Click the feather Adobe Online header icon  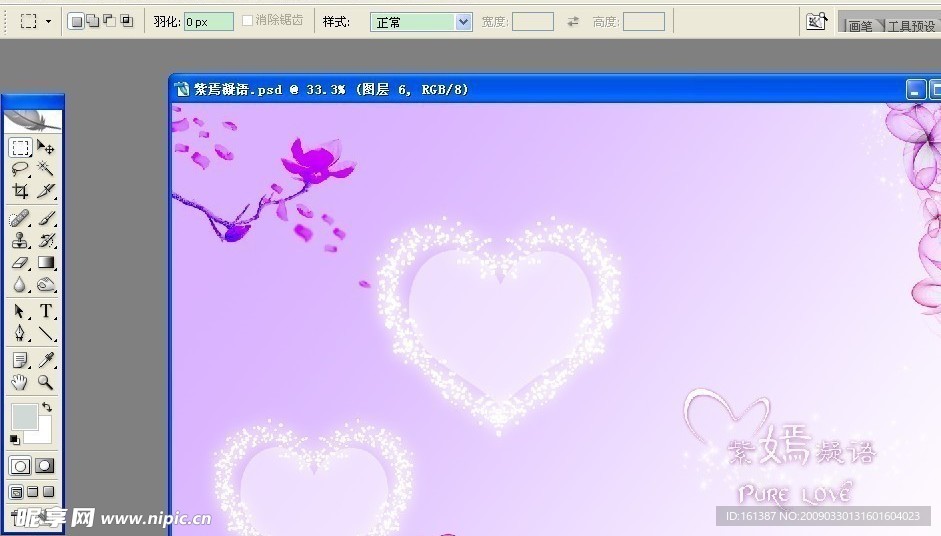point(32,121)
